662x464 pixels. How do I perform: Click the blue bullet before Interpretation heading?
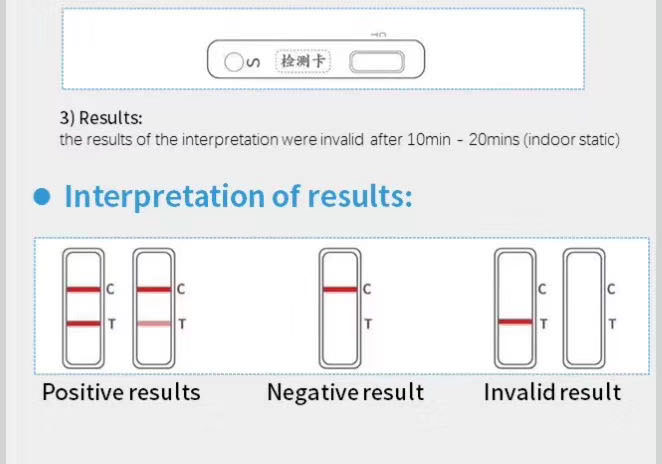click(x=42, y=197)
